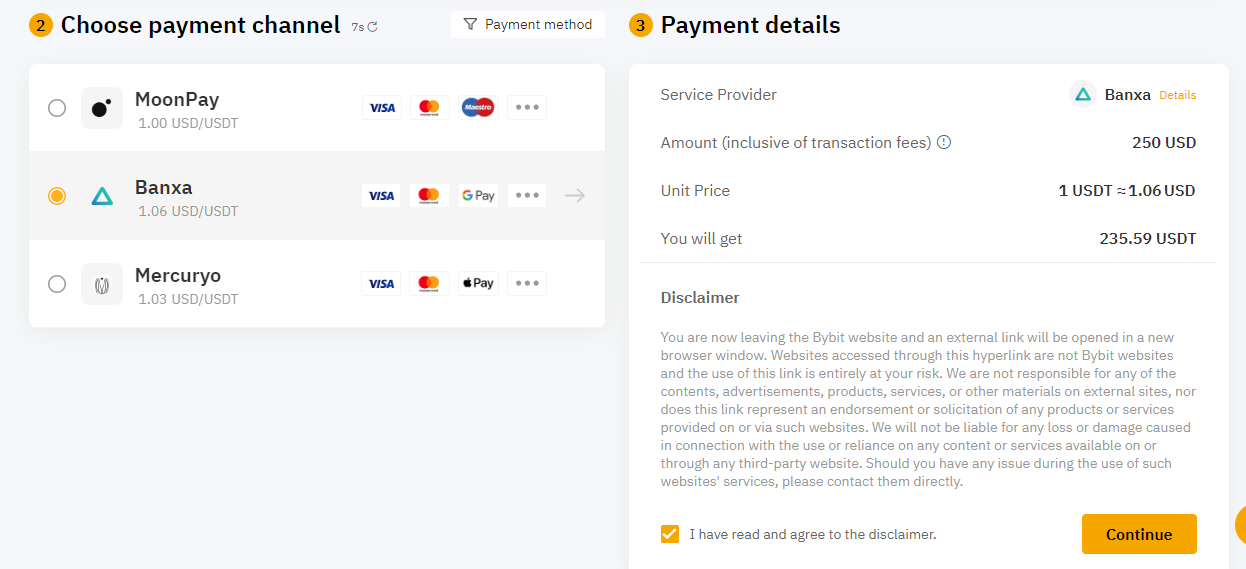1246x569 pixels.
Task: Open the Banxa Details link
Action: point(1178,95)
